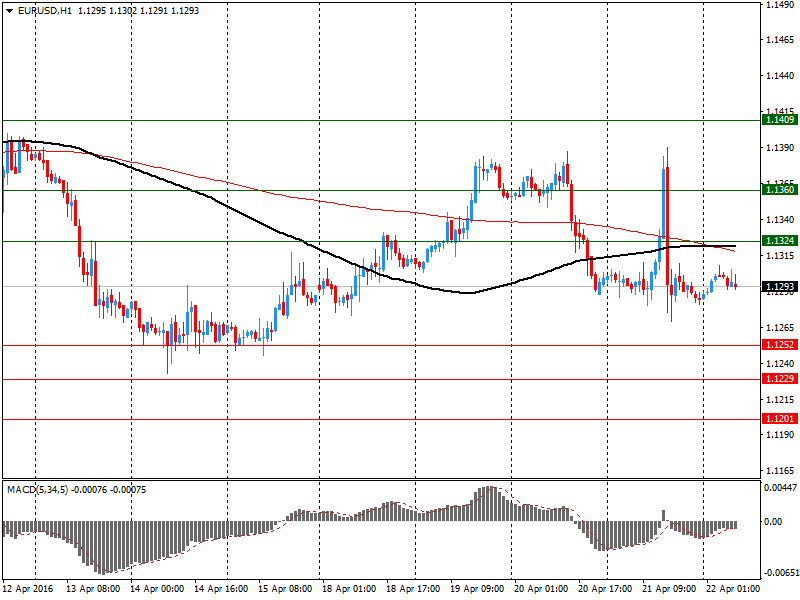800x600 pixels.
Task: Open the chart menu arrow beside EURUSD,H1
Action: (9, 11)
